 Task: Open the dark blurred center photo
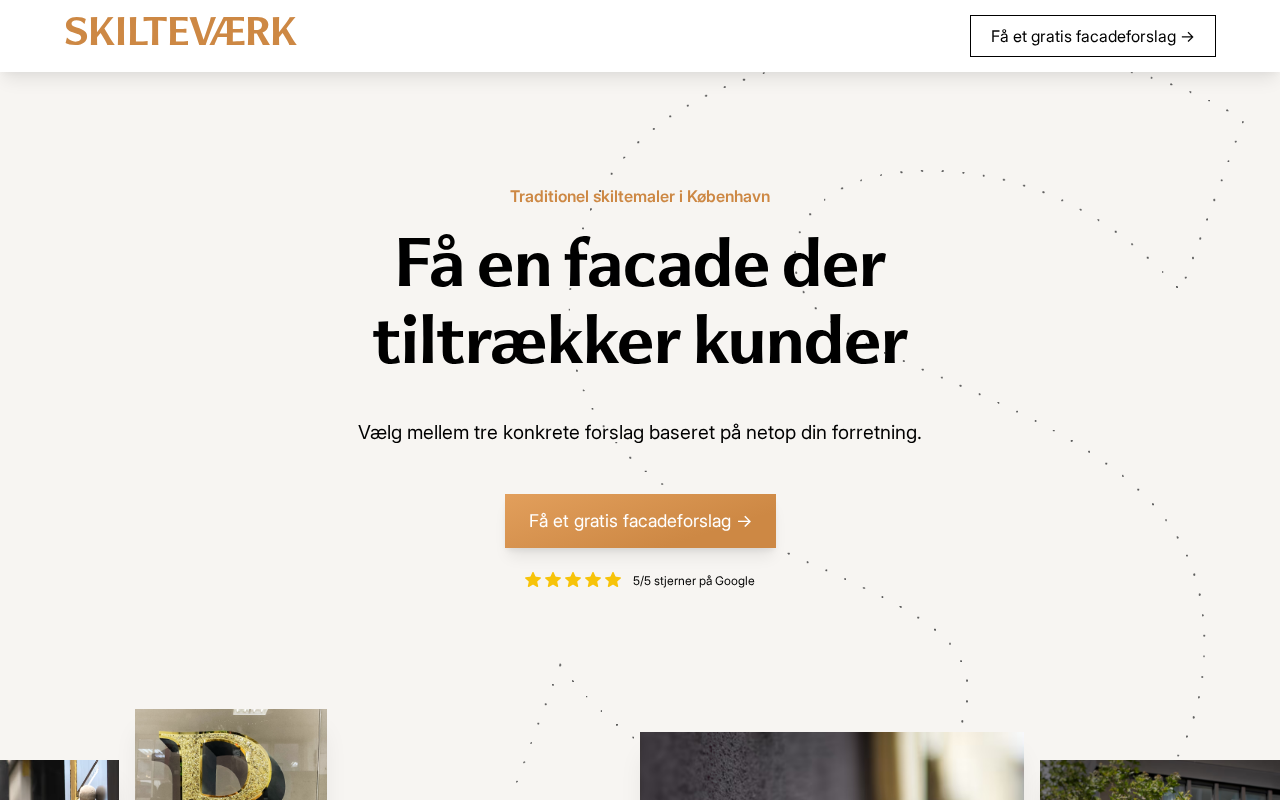832,766
